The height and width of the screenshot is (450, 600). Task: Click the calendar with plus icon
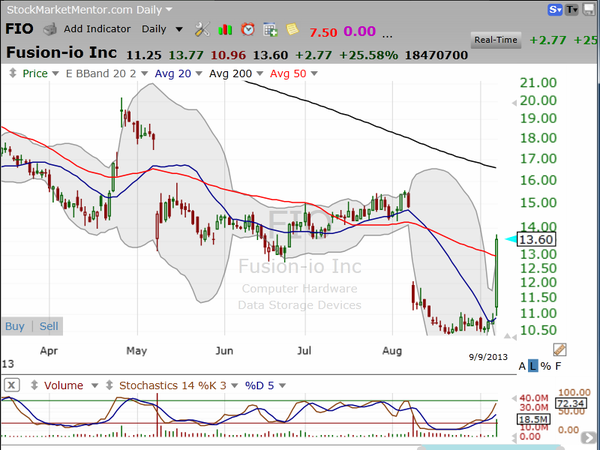pyautogui.click(x=270, y=29)
